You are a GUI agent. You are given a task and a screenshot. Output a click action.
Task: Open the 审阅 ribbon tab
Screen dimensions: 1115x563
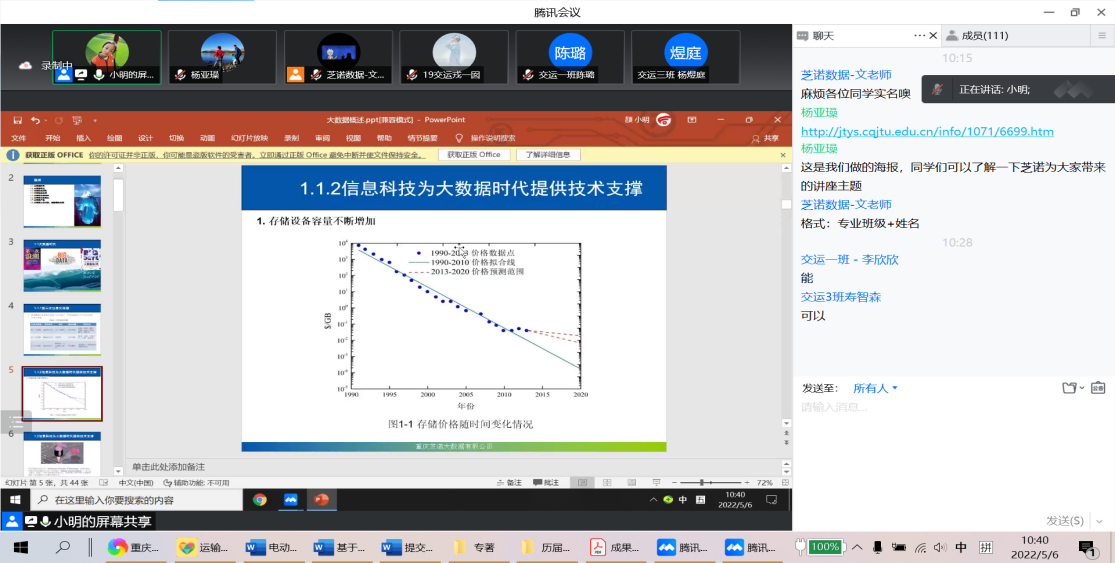click(322, 138)
